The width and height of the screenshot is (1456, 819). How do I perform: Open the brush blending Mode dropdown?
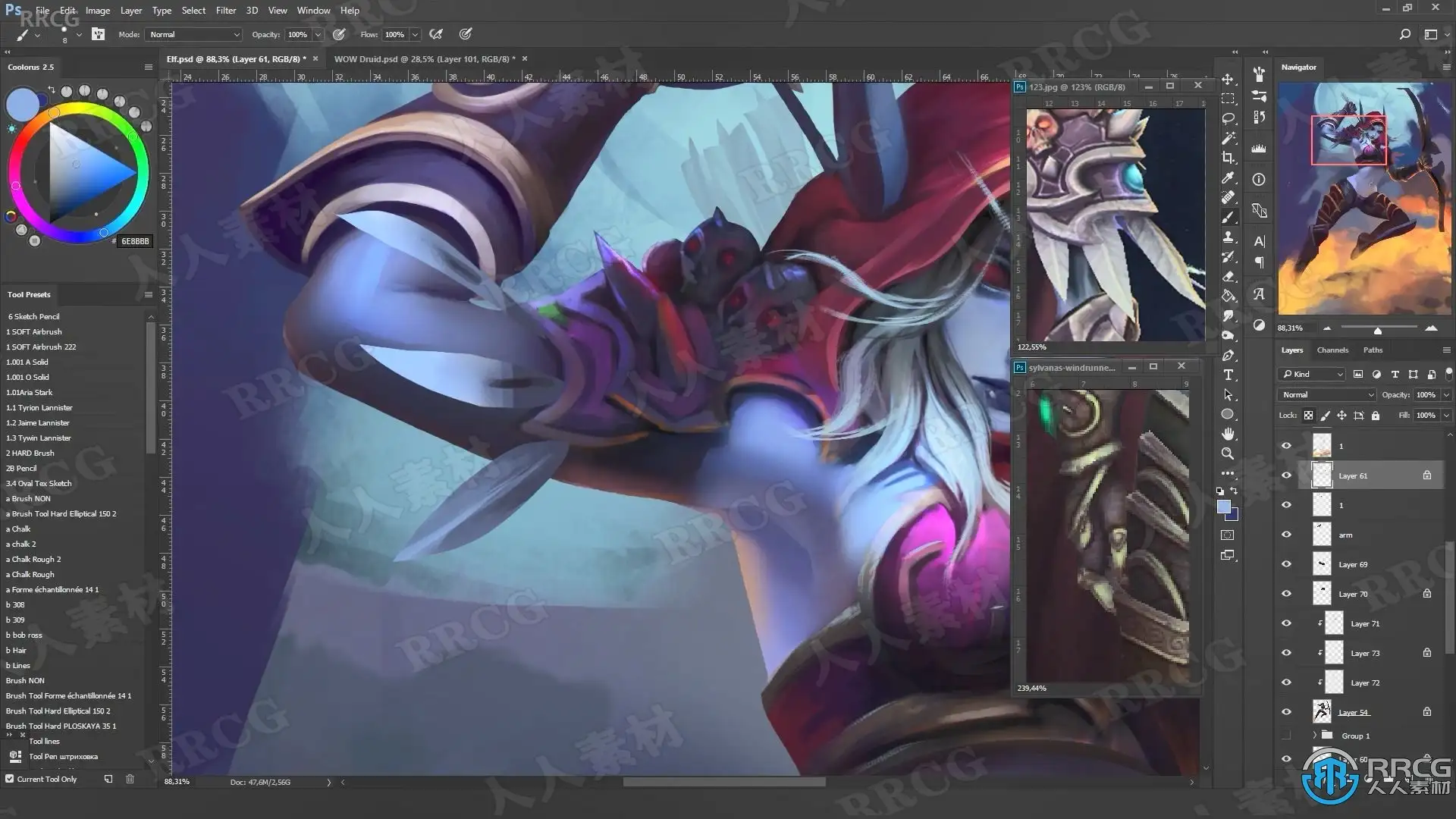[193, 35]
